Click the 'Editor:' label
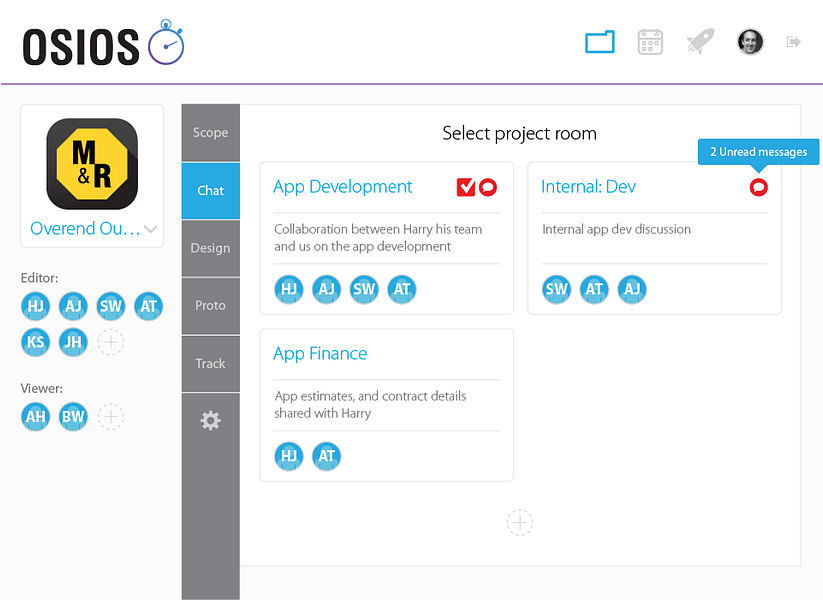Viewport: 823px width, 600px height. 39,278
